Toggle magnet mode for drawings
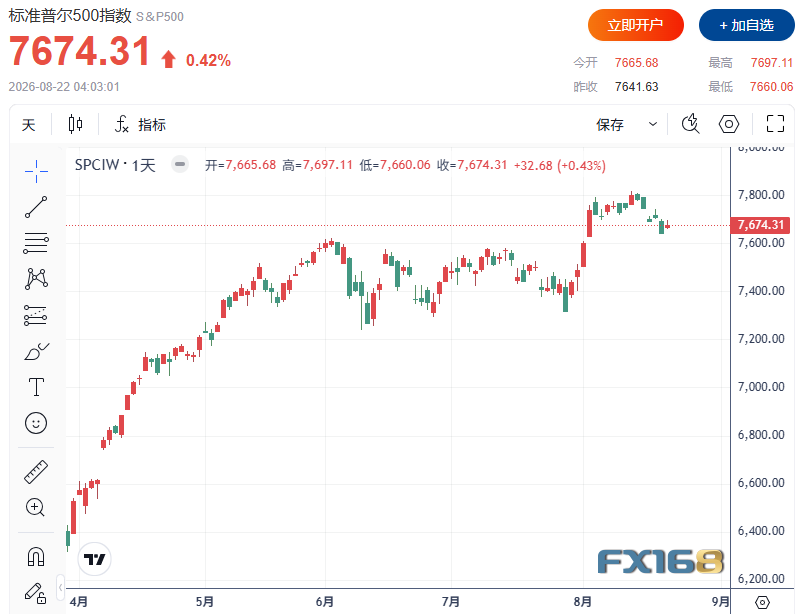 [36, 557]
